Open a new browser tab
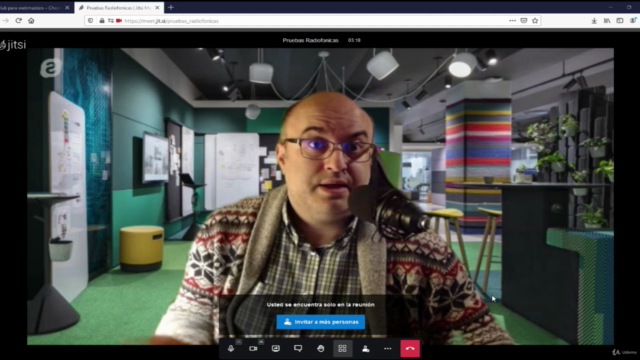Image resolution: width=640 pixels, height=360 pixels. click(x=171, y=7)
